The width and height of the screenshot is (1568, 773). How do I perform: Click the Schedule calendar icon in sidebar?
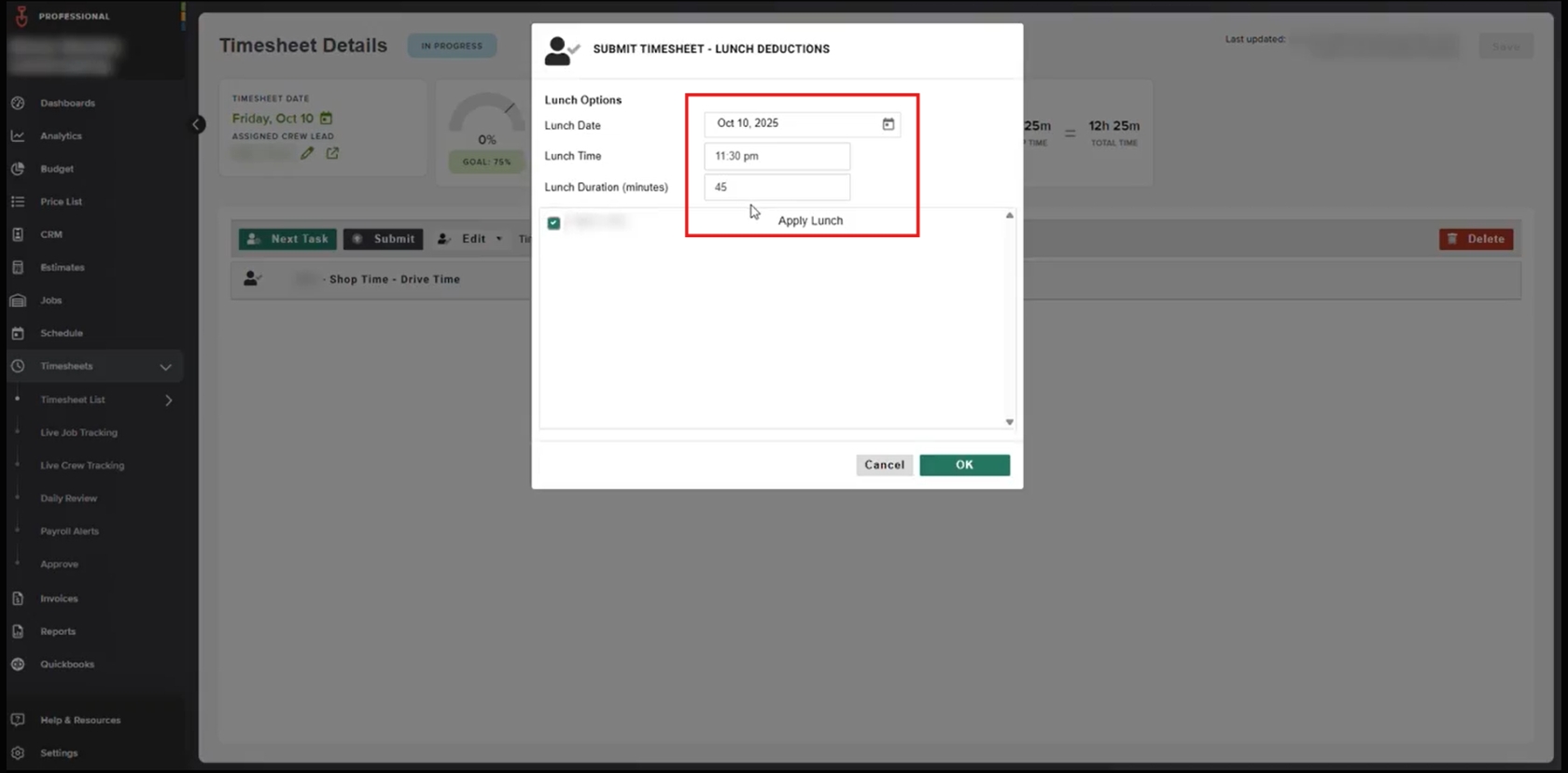18,333
